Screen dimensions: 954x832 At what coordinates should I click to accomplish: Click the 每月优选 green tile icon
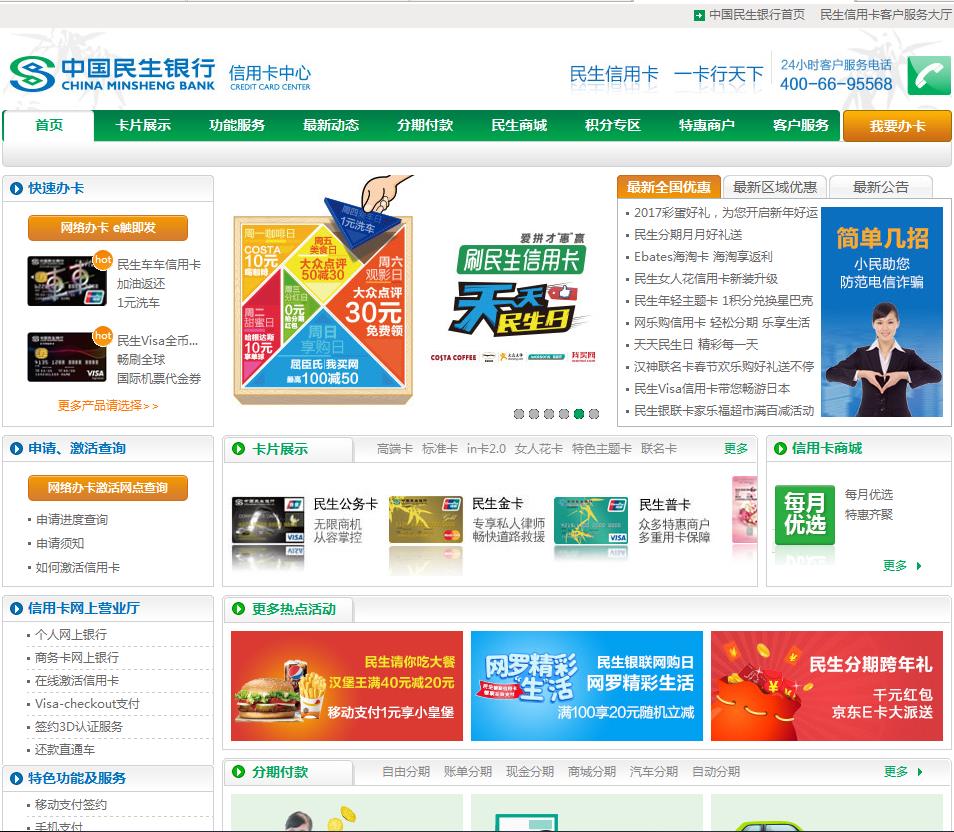click(804, 515)
